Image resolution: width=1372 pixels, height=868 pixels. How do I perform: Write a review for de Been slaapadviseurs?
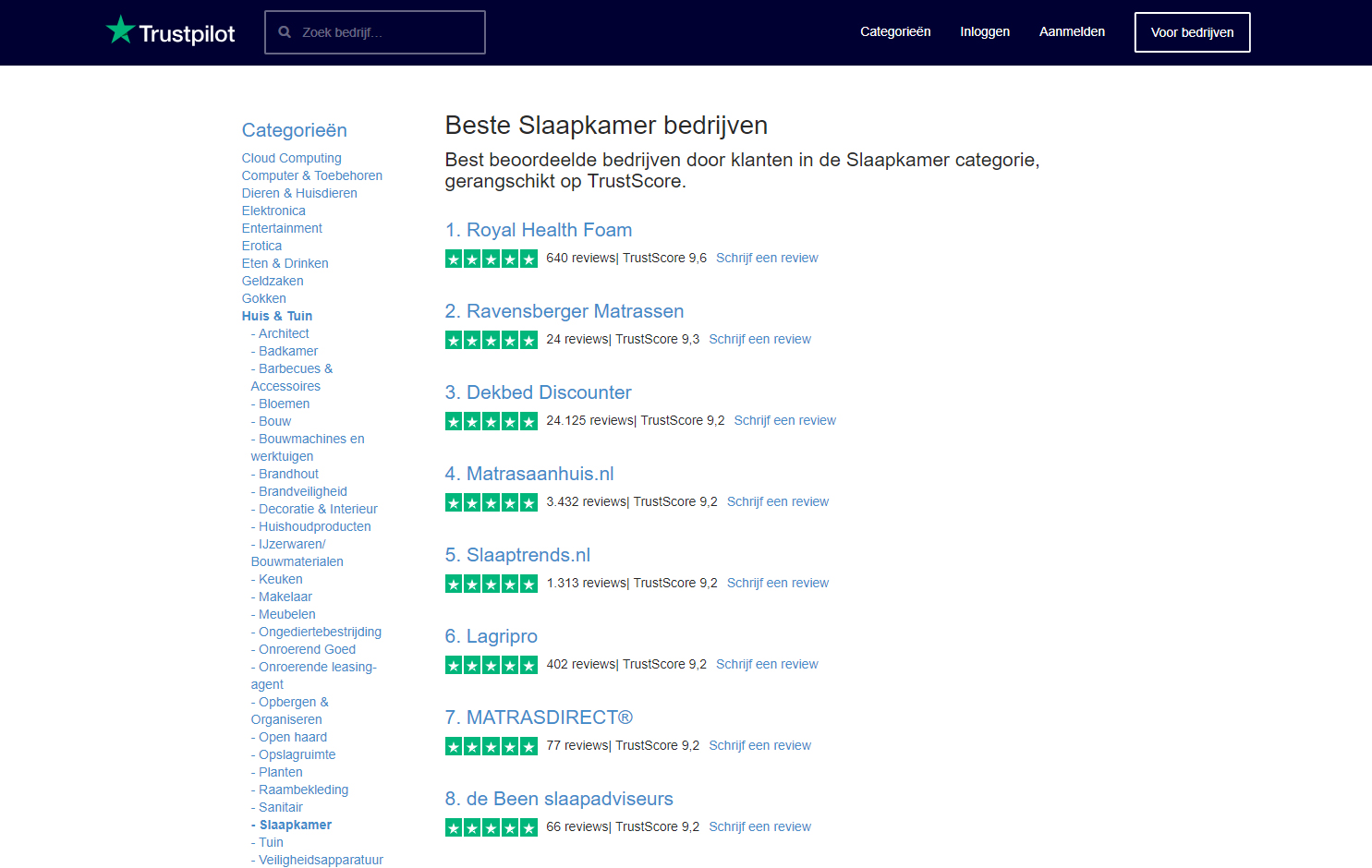[x=759, y=826]
